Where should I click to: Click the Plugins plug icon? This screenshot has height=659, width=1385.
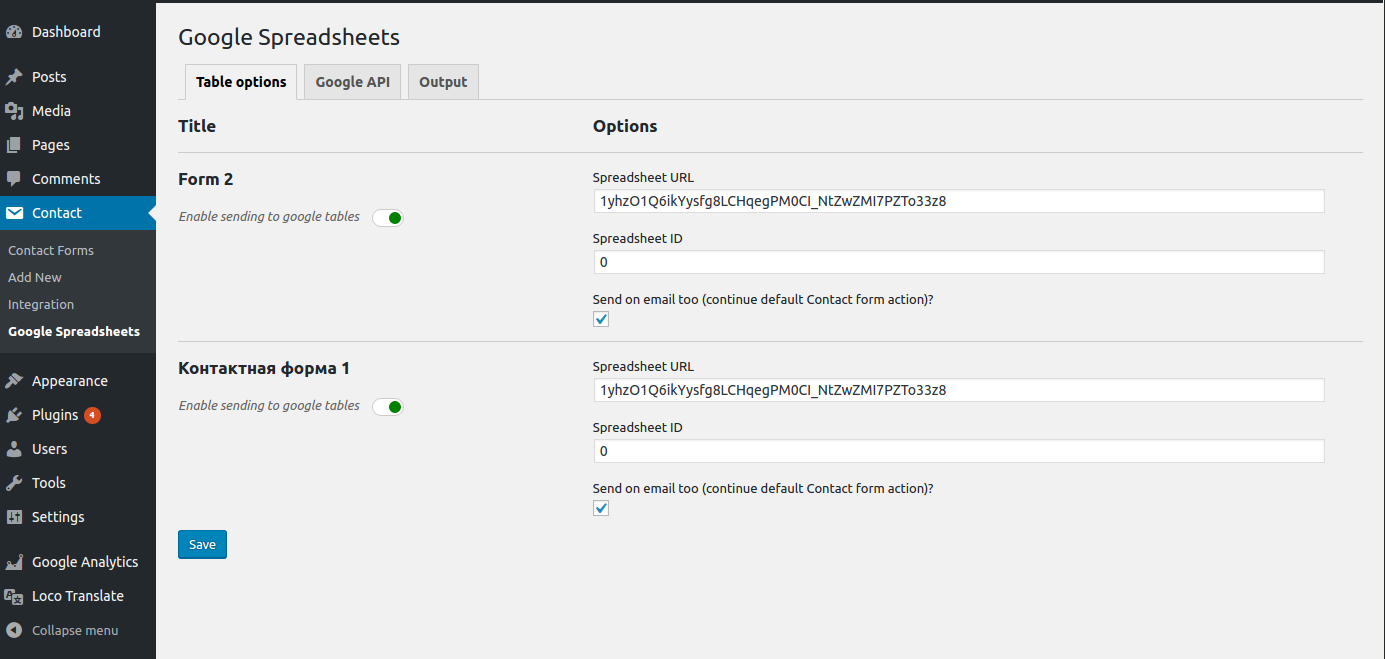pos(14,415)
